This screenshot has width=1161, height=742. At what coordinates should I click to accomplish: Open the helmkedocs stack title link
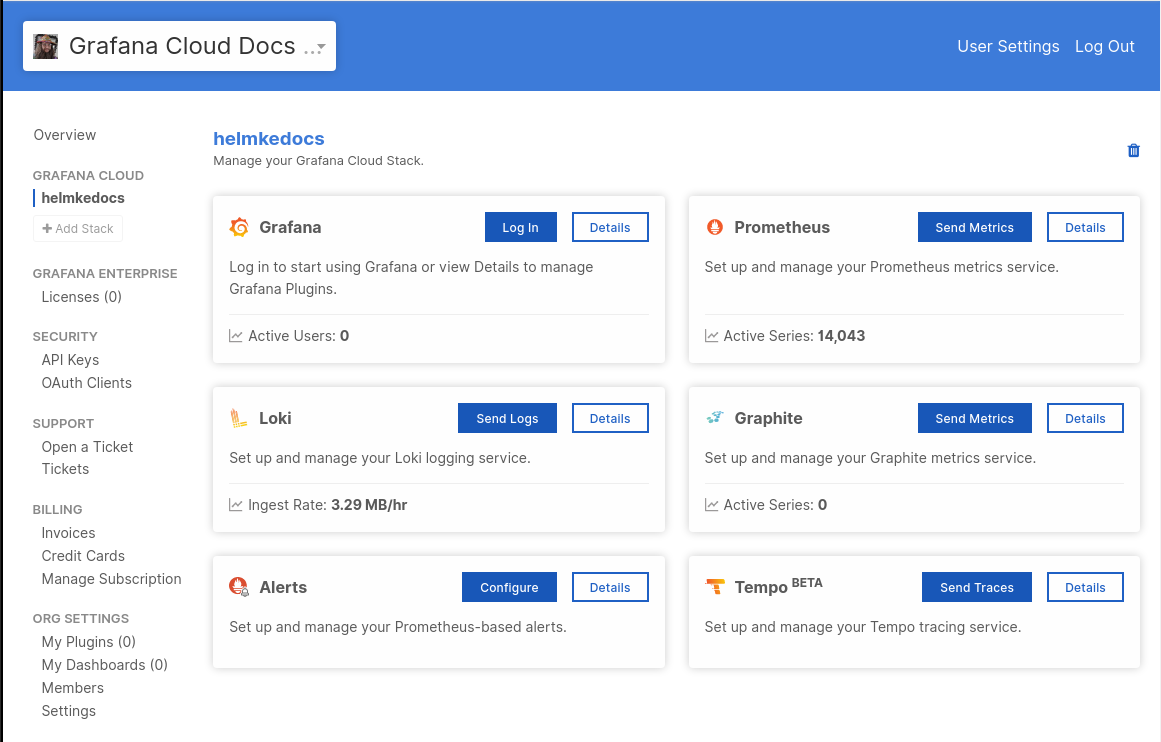269,139
